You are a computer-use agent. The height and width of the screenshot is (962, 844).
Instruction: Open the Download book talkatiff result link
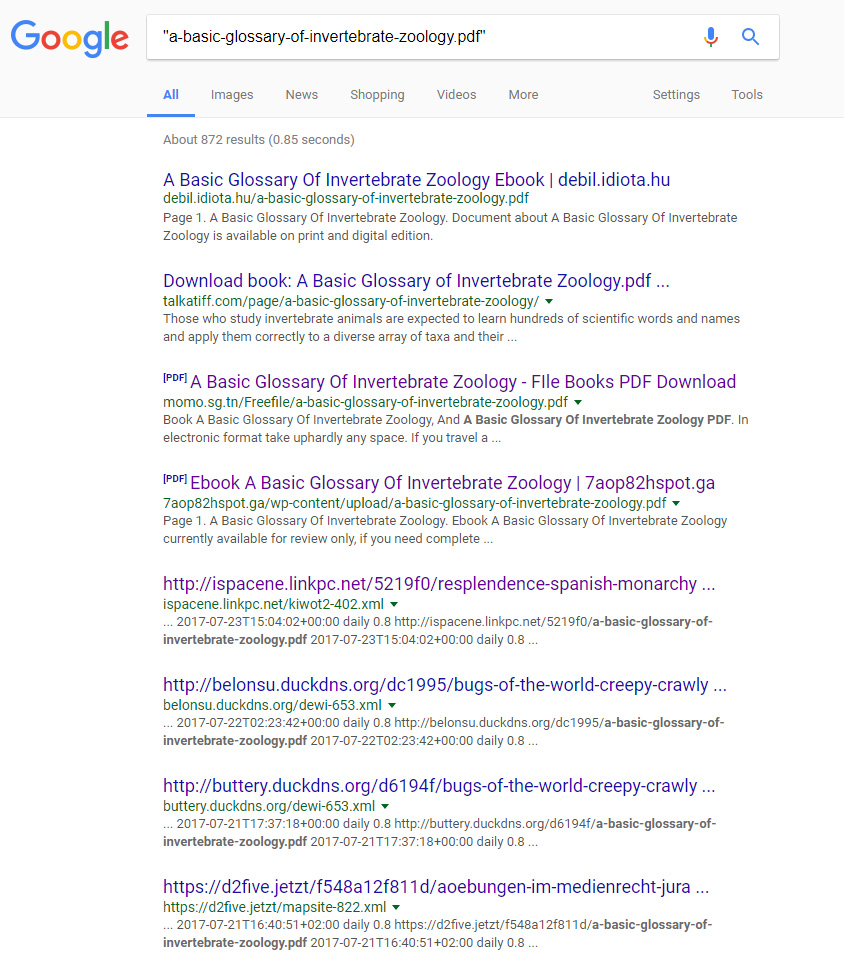[416, 281]
